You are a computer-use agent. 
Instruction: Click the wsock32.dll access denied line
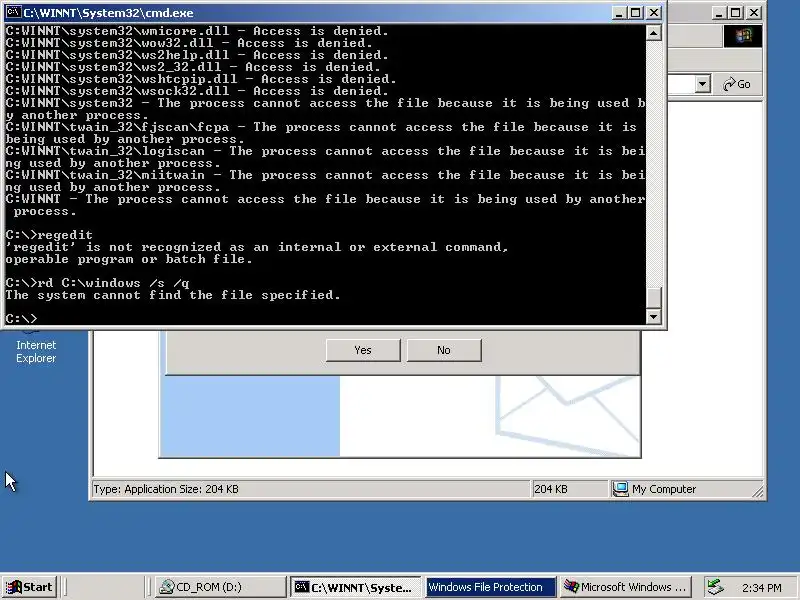tap(197, 91)
